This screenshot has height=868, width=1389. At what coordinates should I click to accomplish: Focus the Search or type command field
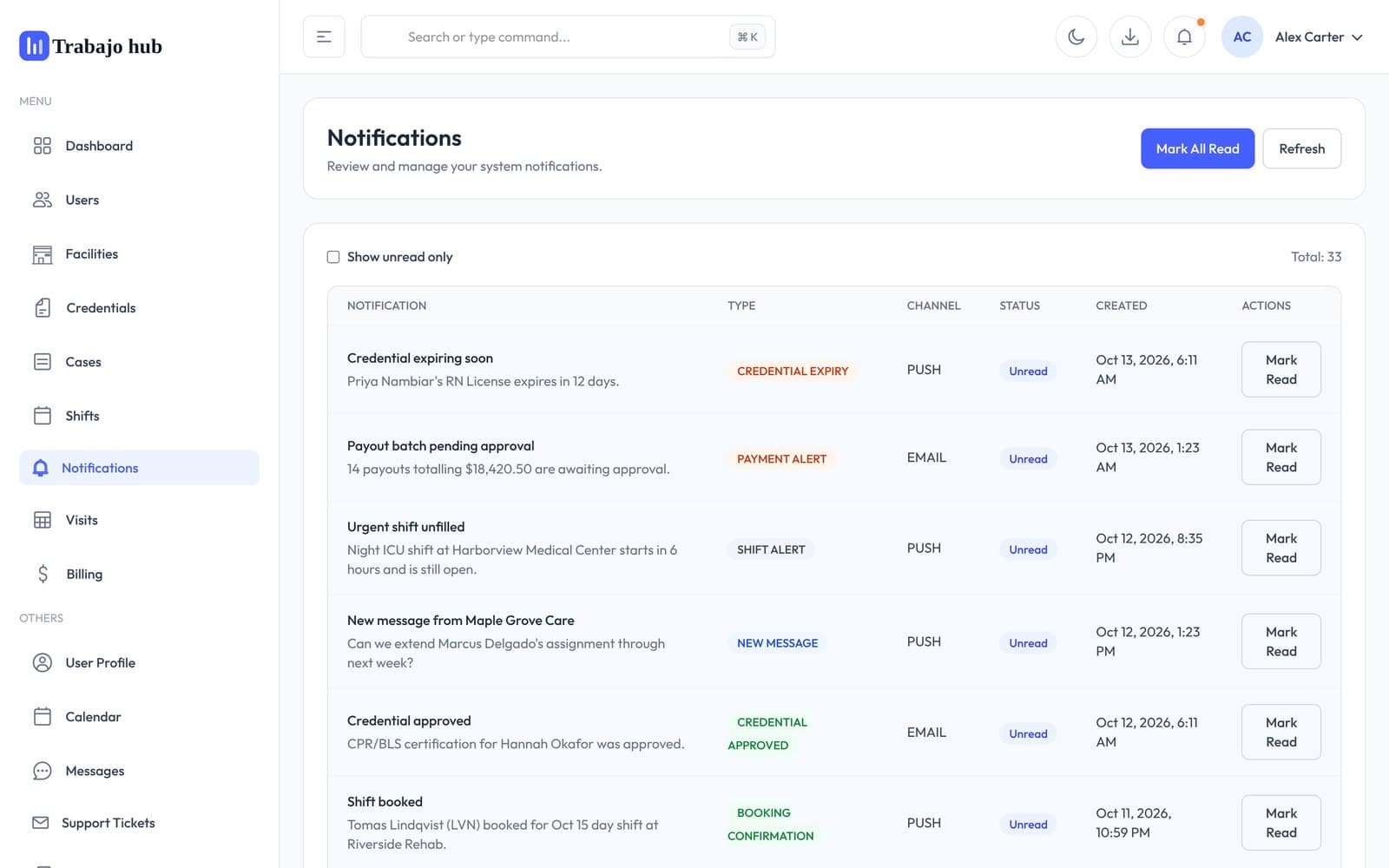click(568, 36)
